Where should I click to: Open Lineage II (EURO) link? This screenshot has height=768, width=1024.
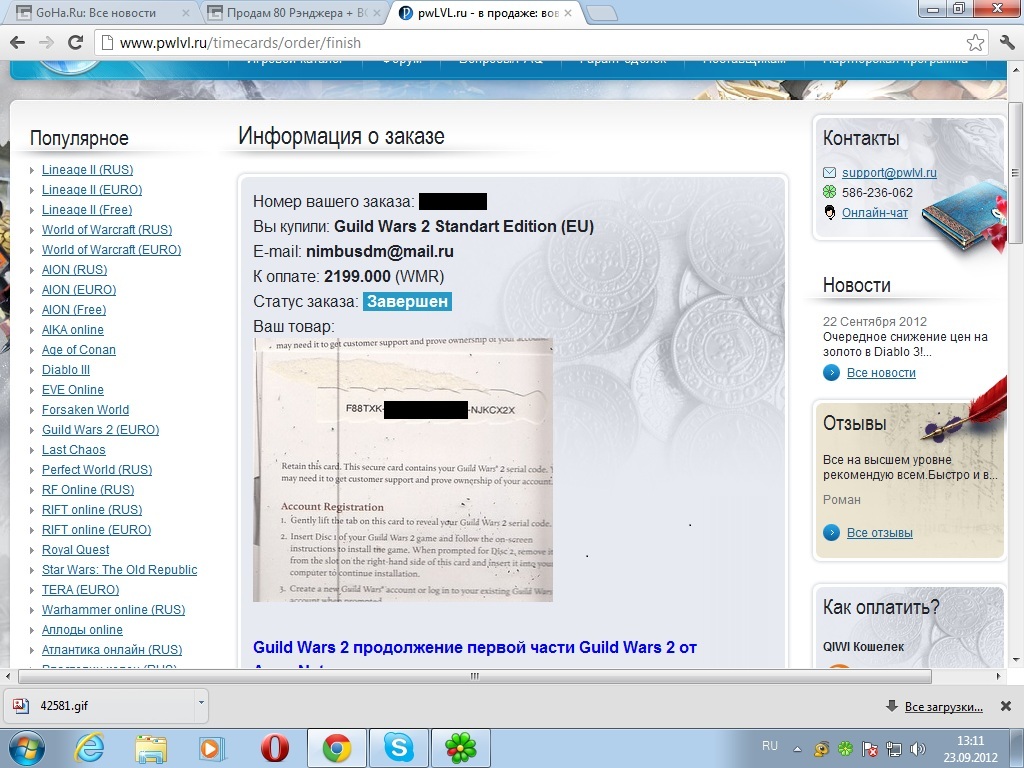click(x=92, y=190)
